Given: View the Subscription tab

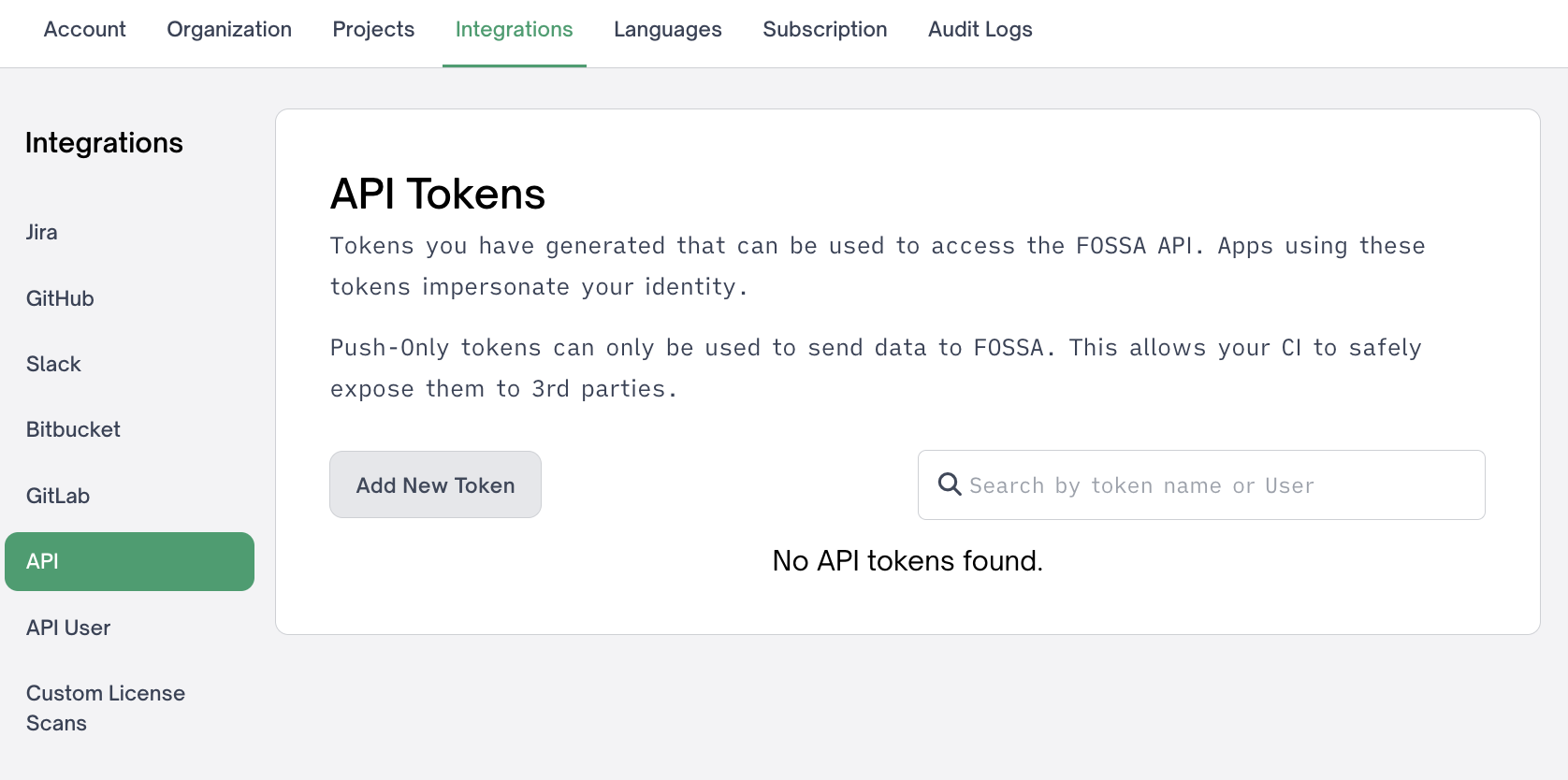Looking at the screenshot, I should pyautogui.click(x=824, y=30).
